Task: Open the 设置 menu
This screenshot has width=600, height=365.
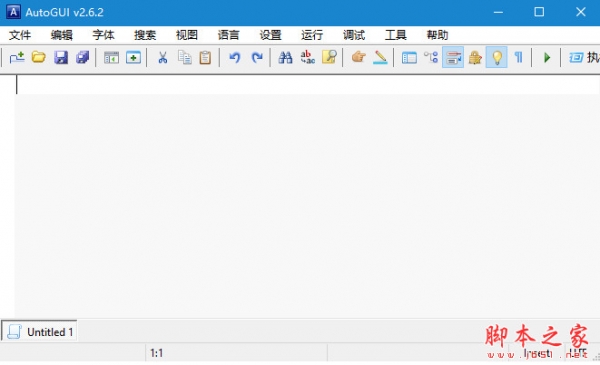Action: click(x=270, y=35)
